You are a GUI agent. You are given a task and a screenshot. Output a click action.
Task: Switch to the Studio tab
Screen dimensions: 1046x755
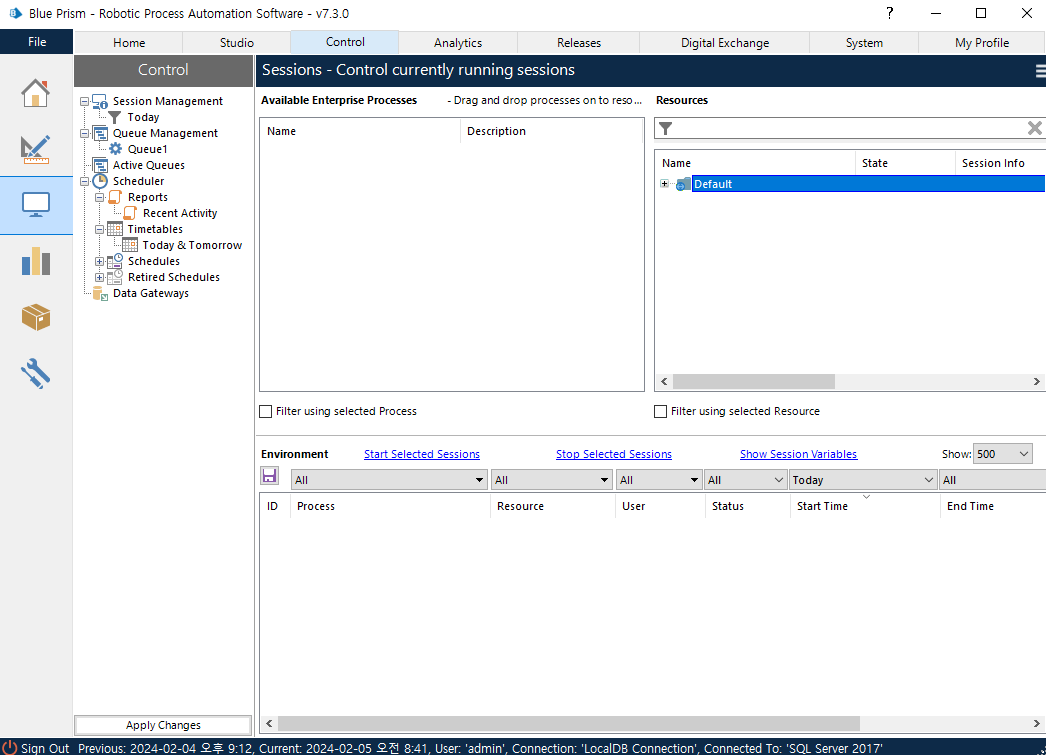point(237,43)
